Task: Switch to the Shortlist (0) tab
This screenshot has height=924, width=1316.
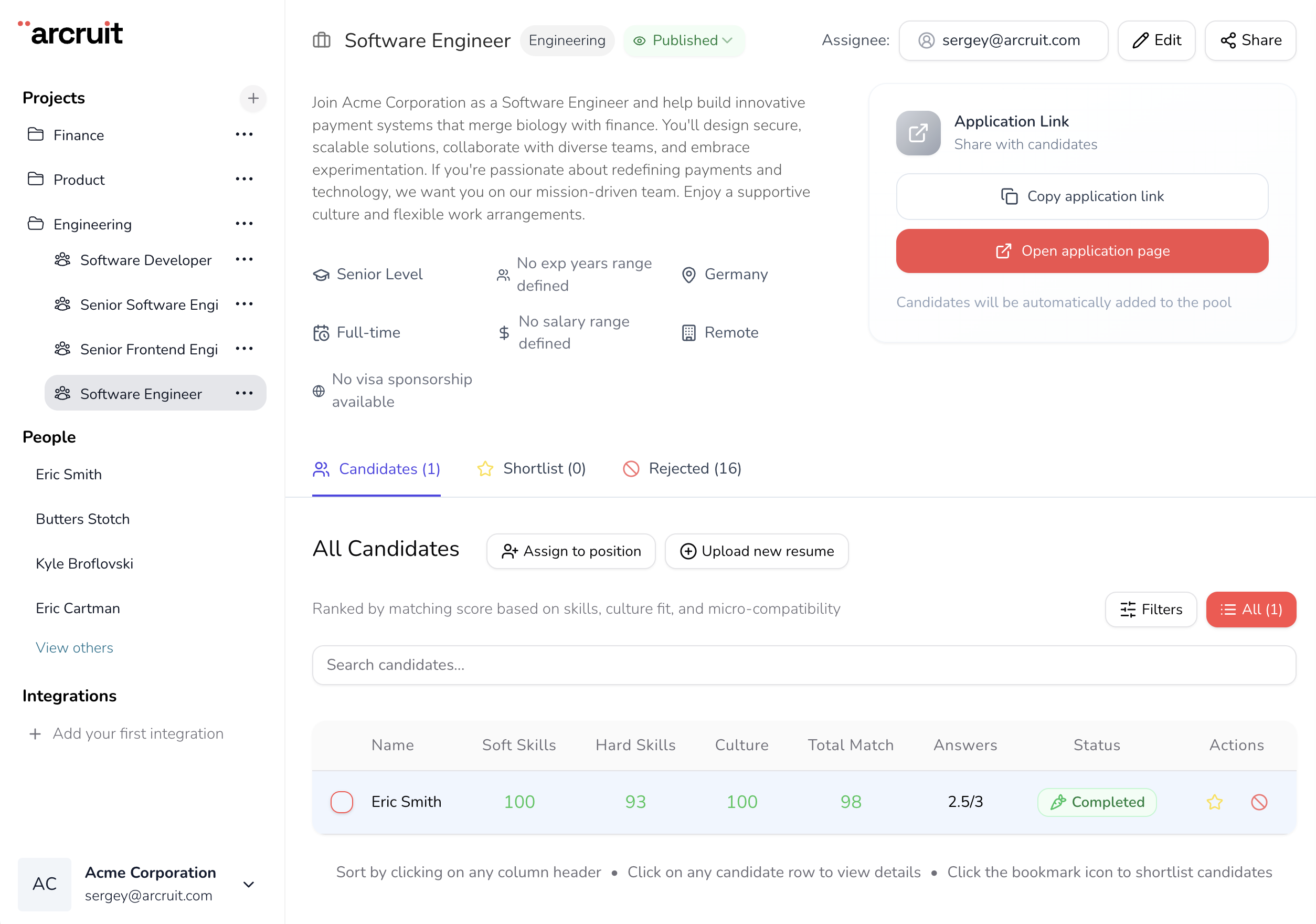Action: pos(532,469)
